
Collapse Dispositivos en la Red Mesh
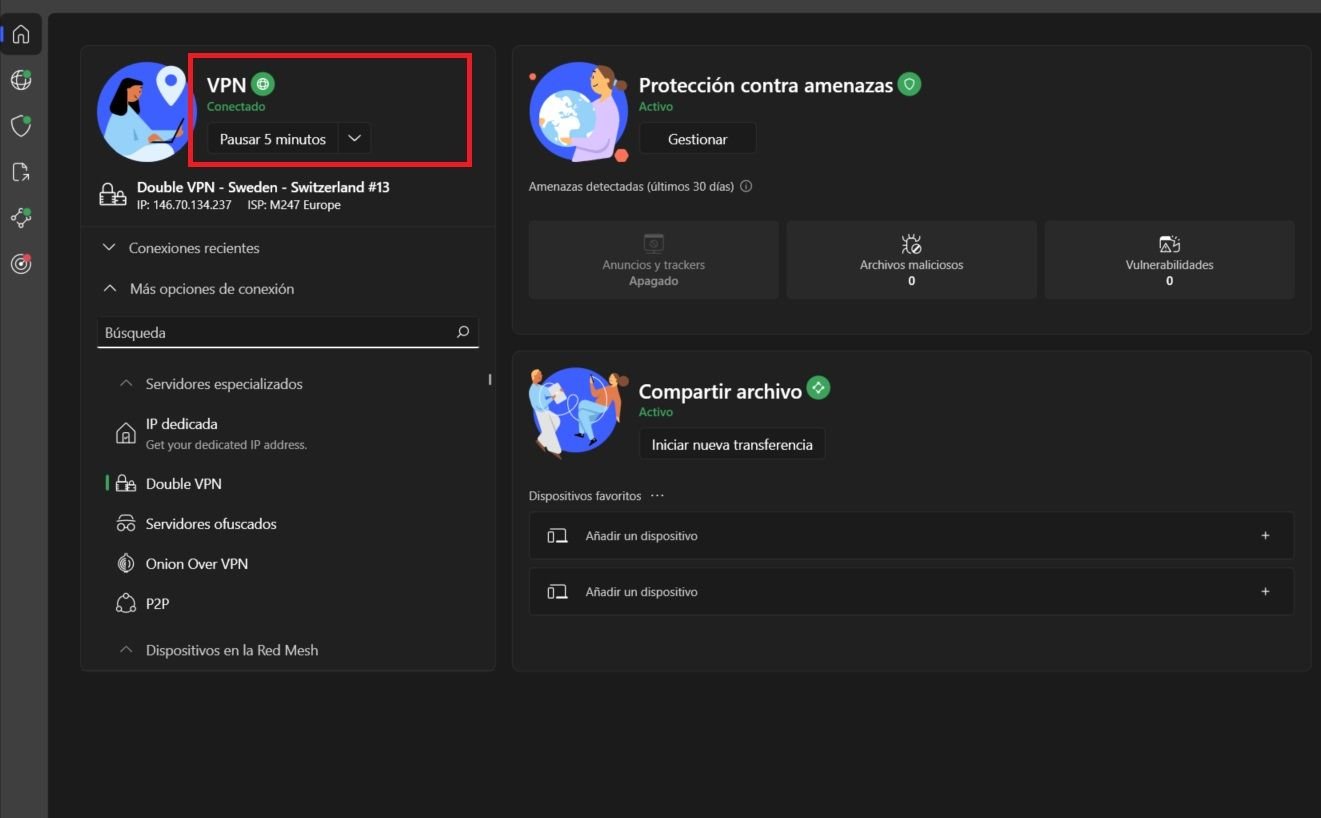tap(126, 650)
